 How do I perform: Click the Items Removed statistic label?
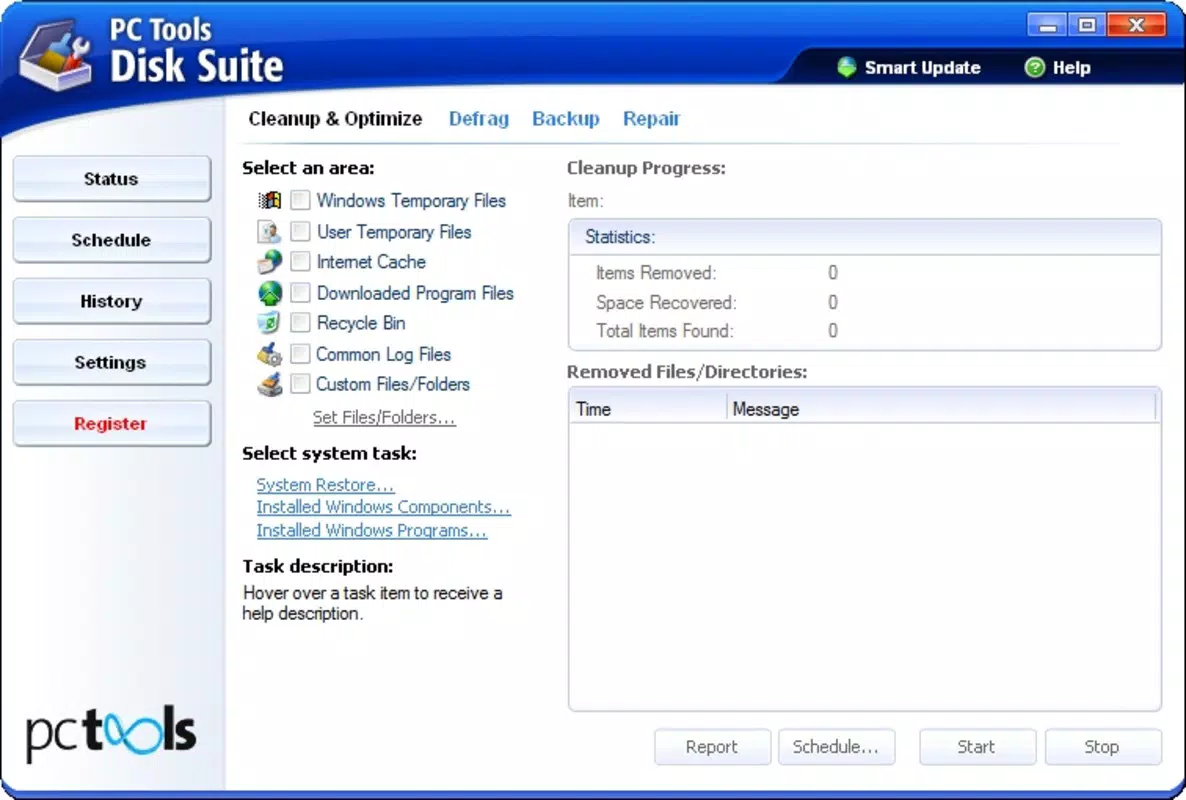(x=656, y=272)
